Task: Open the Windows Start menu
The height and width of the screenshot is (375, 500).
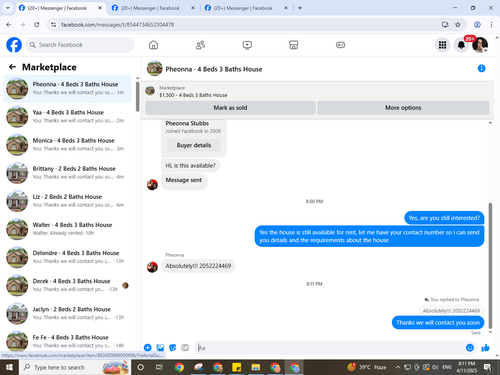Action: click(9, 367)
